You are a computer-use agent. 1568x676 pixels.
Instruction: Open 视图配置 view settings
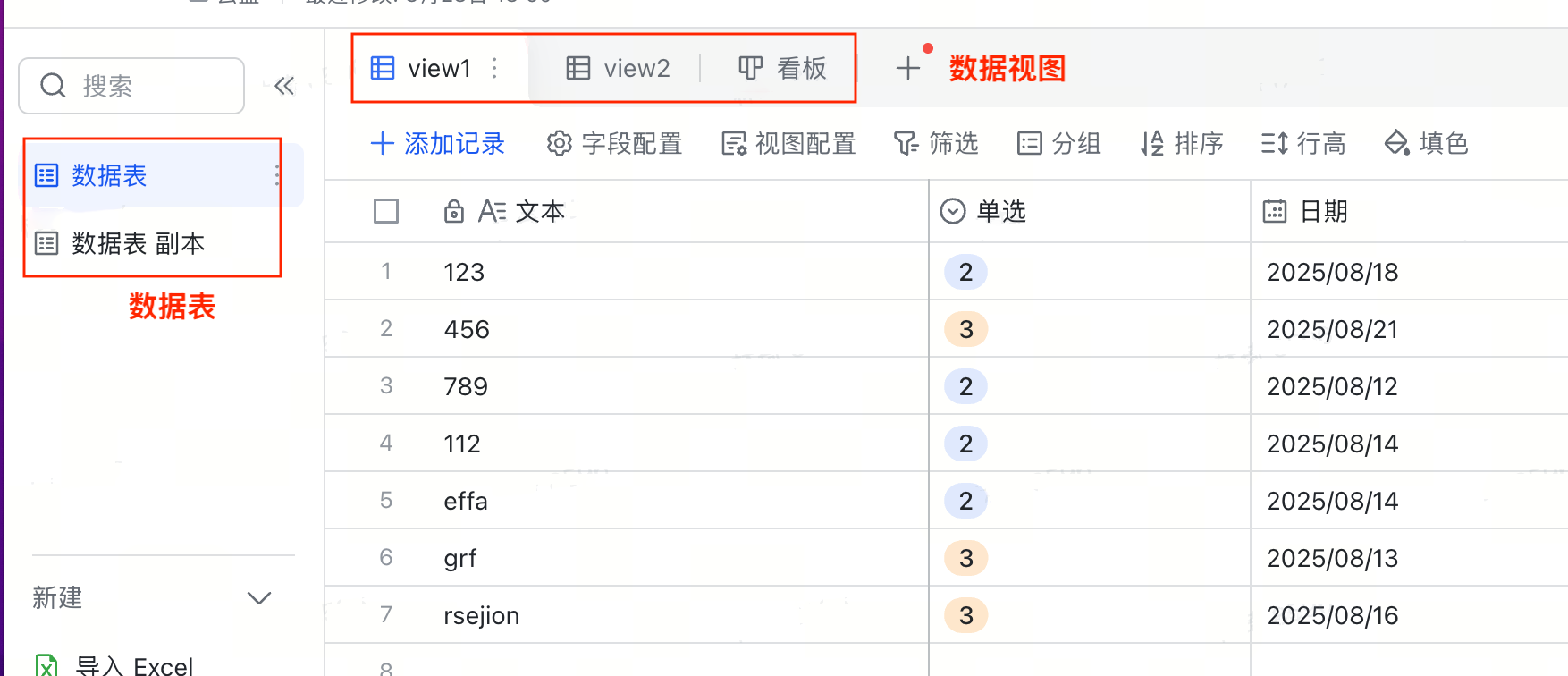788,143
